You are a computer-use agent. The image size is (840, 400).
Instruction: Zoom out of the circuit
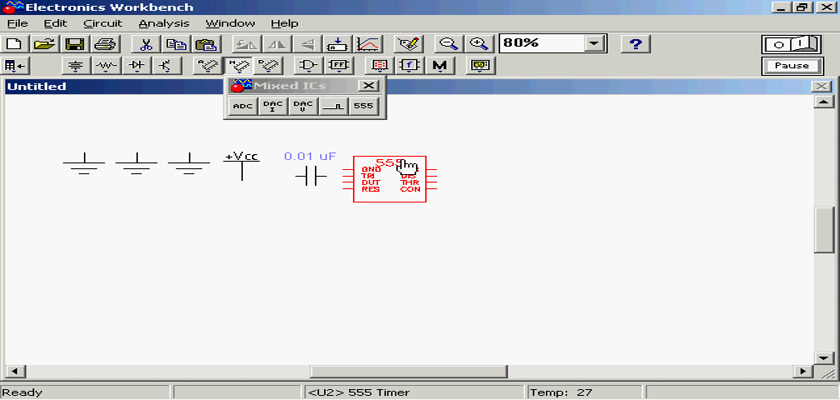coord(449,44)
